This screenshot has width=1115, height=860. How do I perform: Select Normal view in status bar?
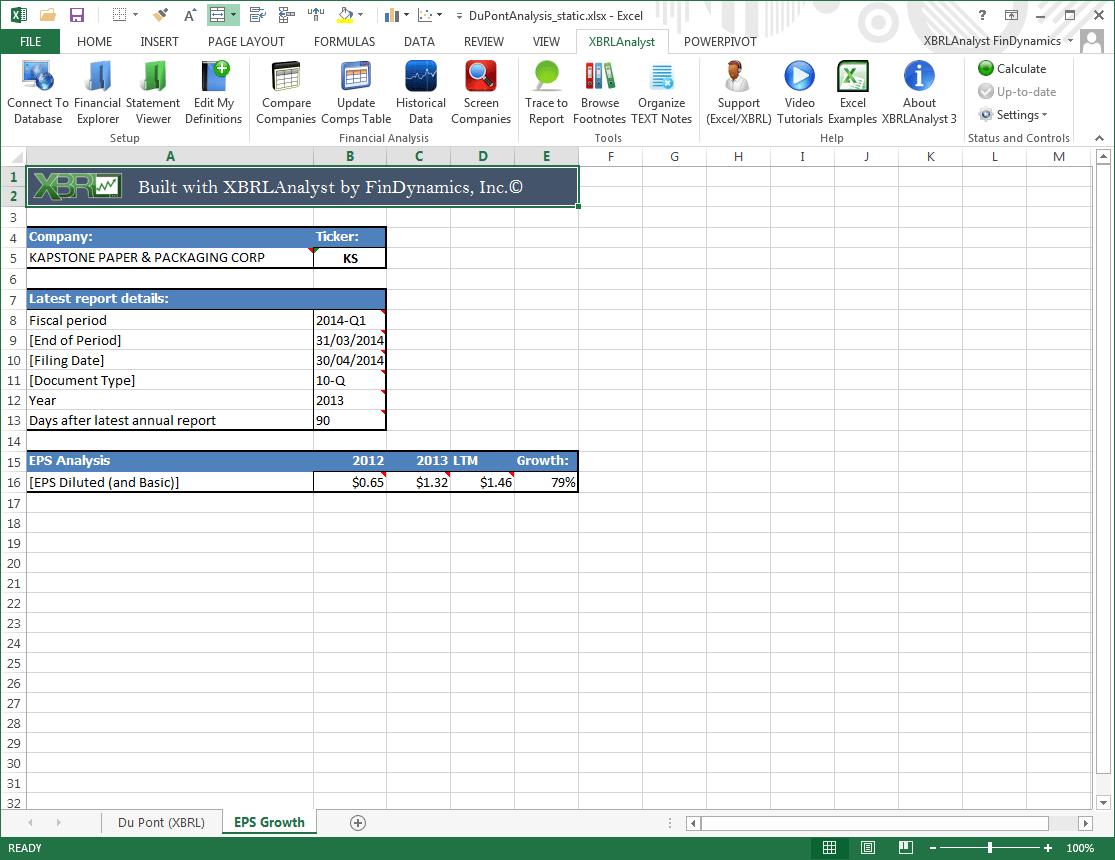click(x=829, y=847)
